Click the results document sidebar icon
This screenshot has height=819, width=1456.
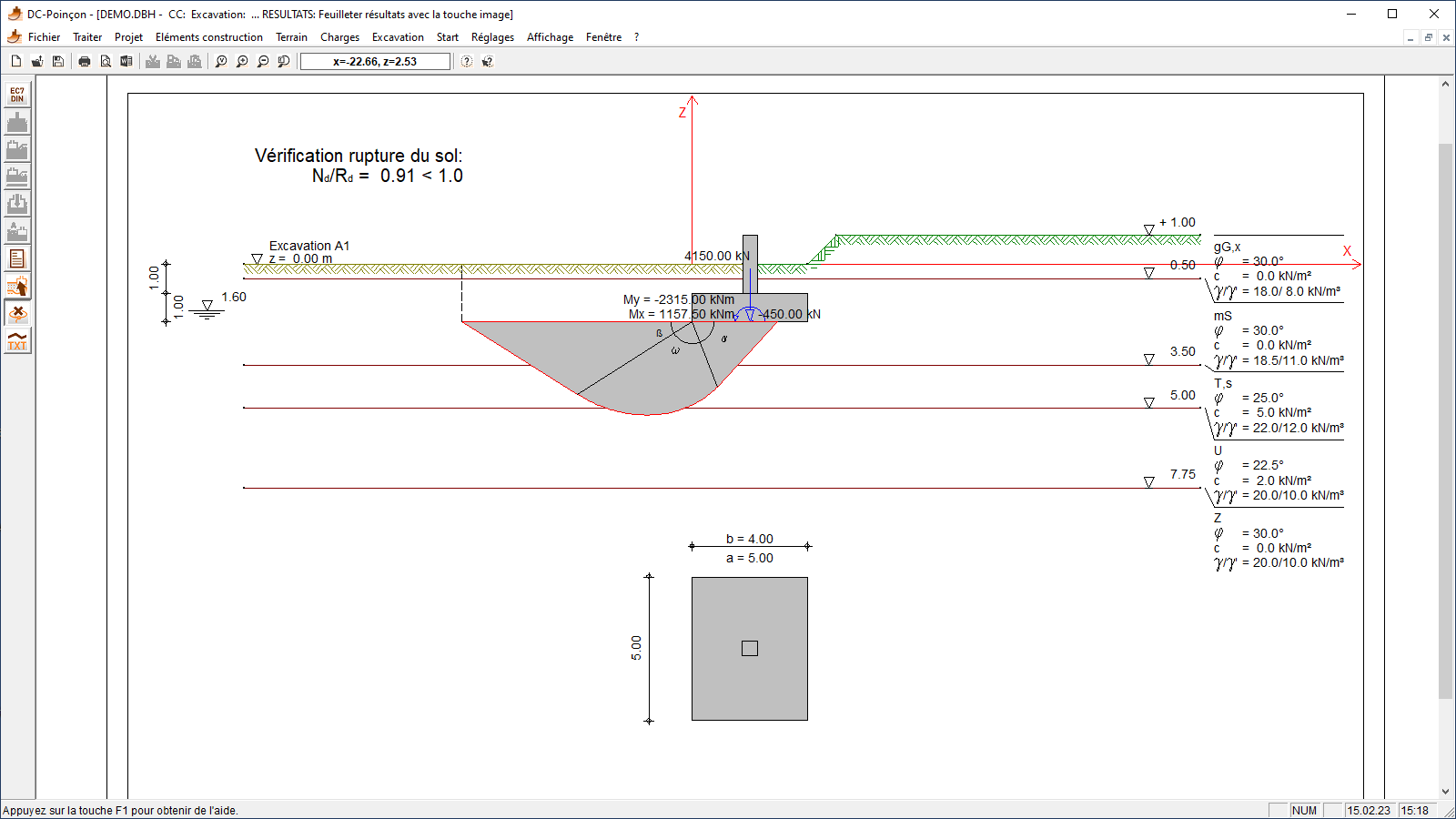coord(17,258)
